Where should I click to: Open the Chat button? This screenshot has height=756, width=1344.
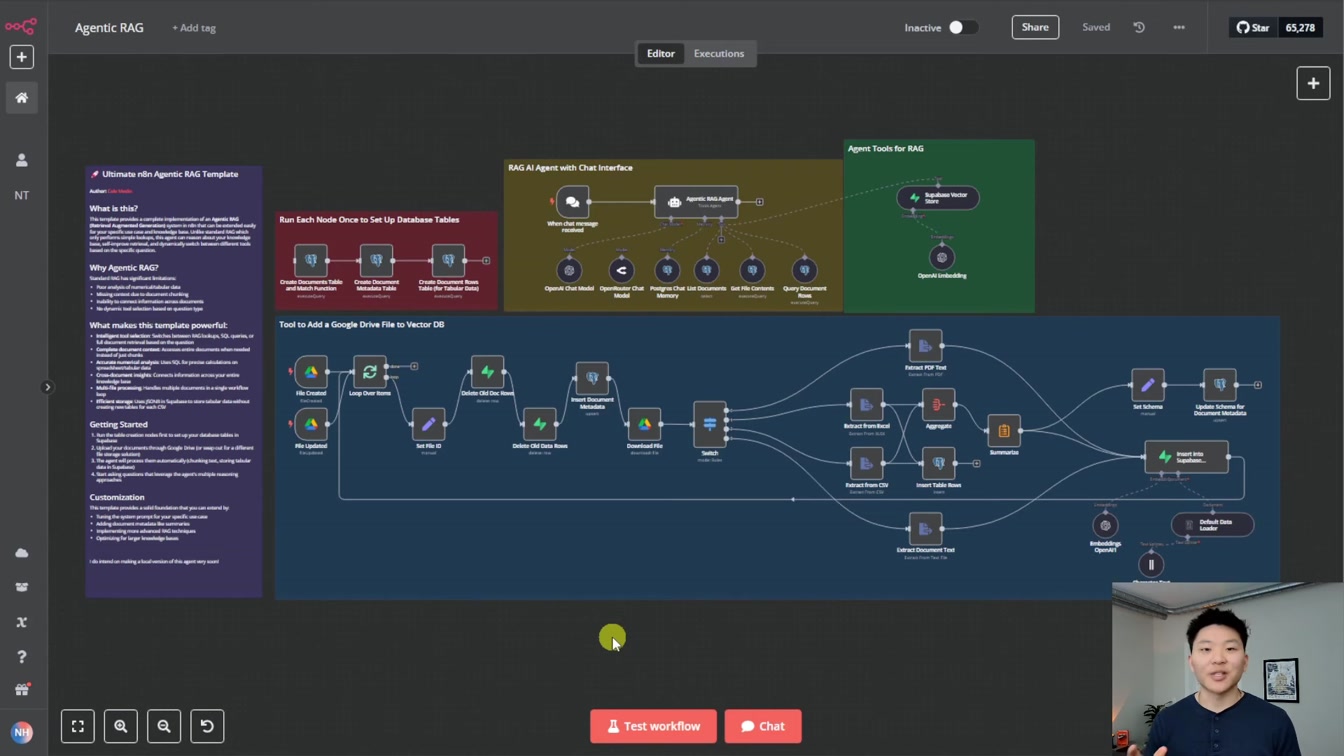tap(763, 726)
